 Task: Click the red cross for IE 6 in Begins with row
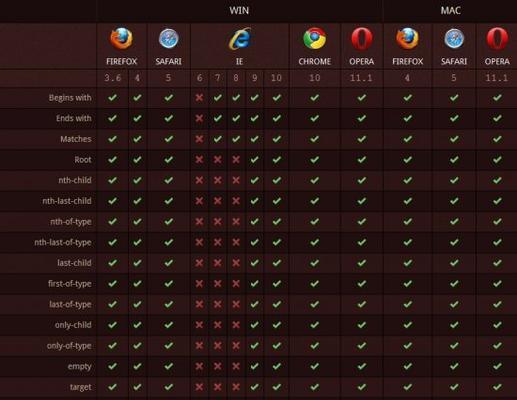199,98
